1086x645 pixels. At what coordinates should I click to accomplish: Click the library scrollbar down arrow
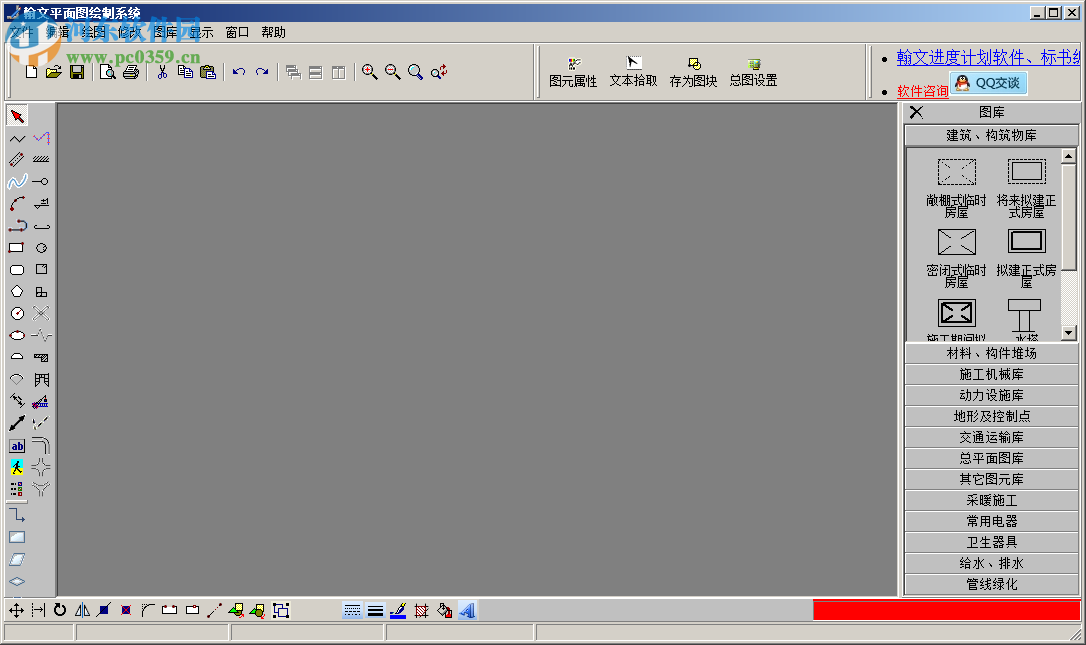click(1068, 333)
